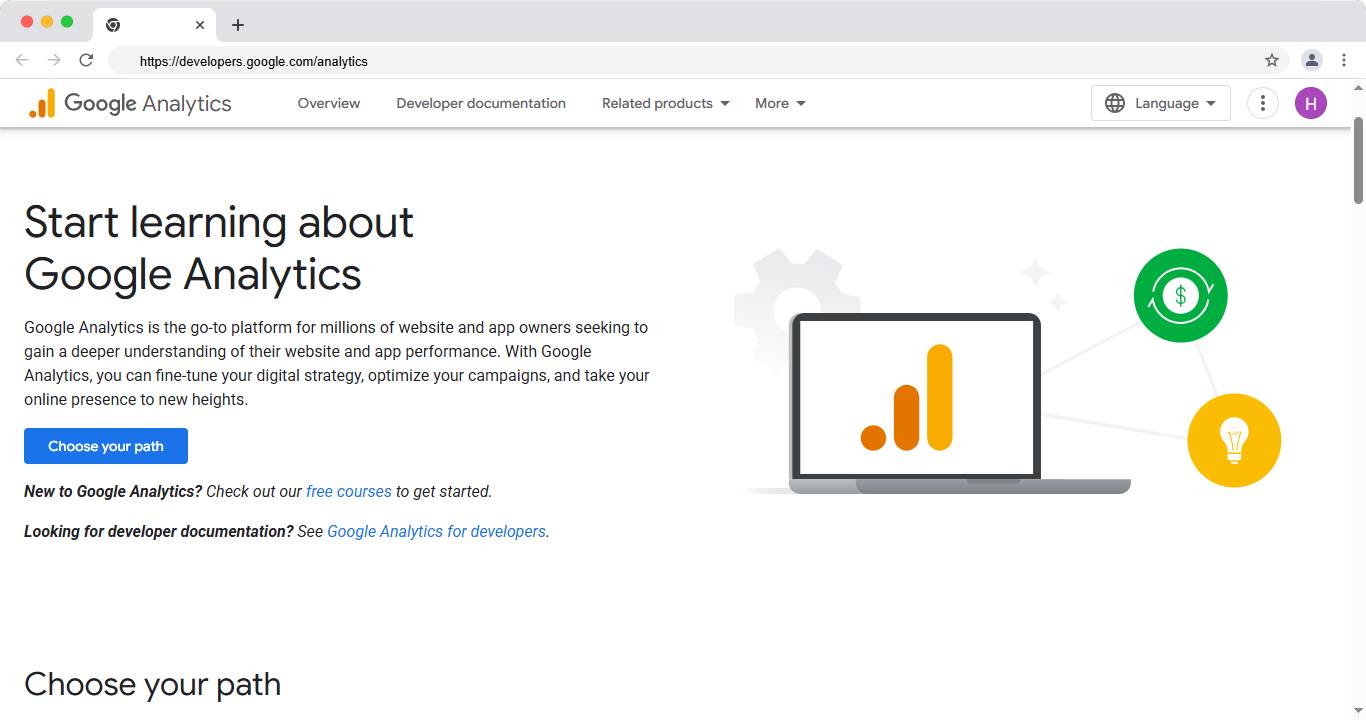Click the Google Analytics logo icon

point(42,103)
